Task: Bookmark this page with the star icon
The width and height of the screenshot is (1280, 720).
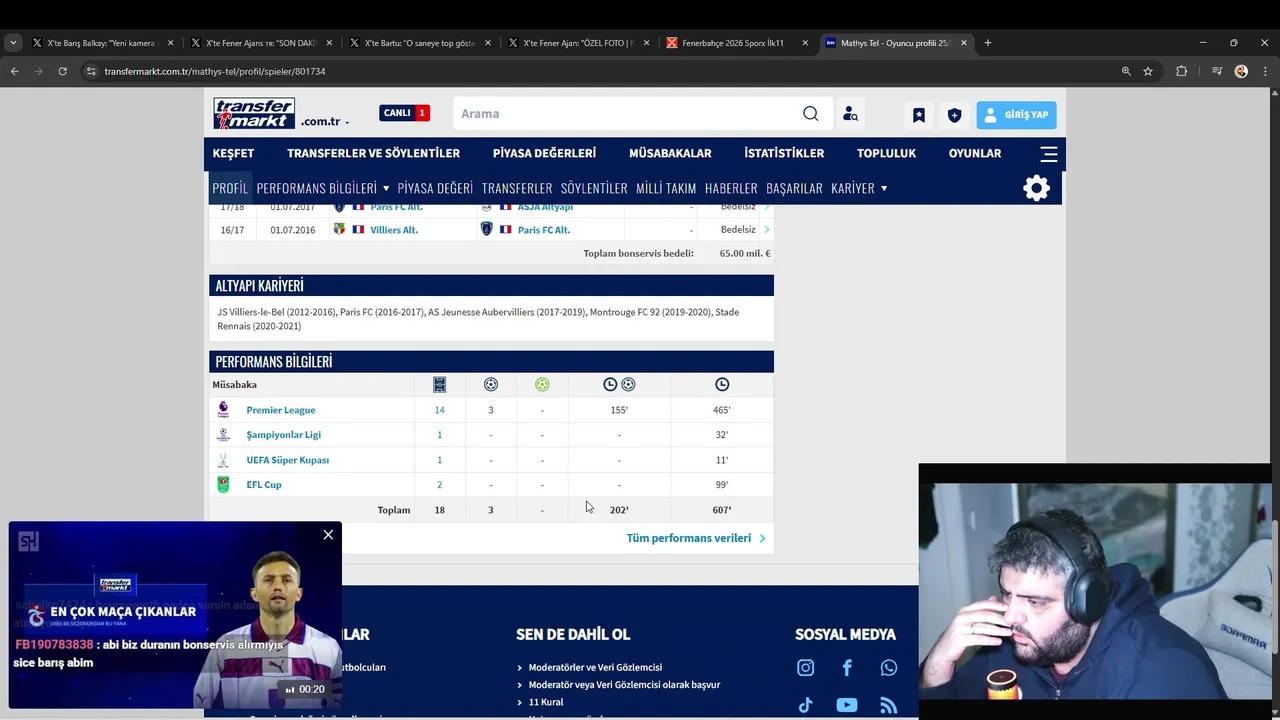Action: point(1148,71)
